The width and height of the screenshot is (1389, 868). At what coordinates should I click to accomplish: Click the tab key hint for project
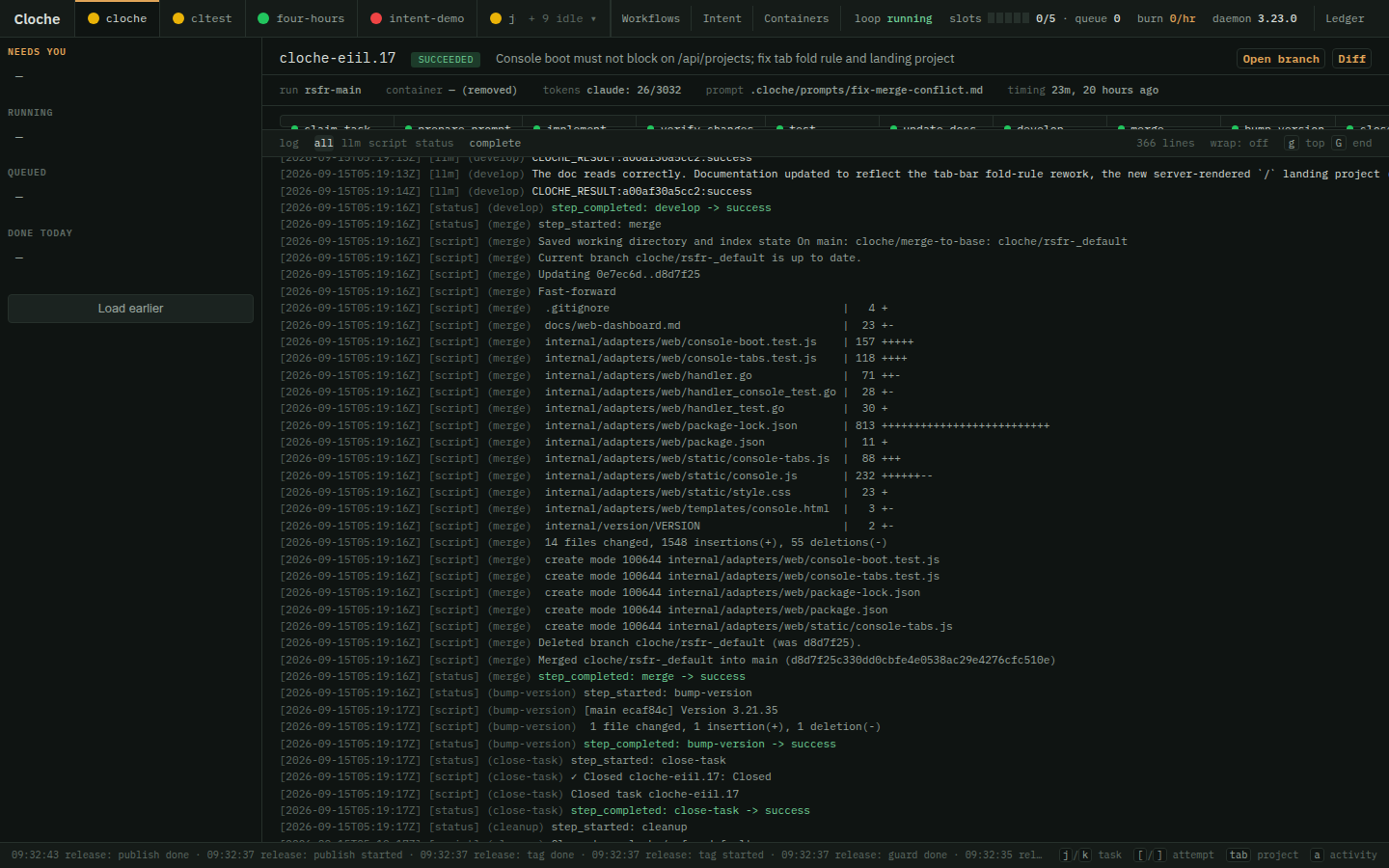[x=1239, y=854]
